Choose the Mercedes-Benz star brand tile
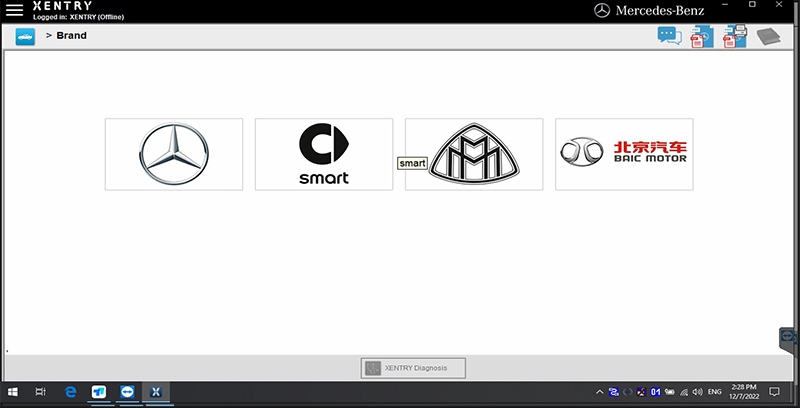 (174, 155)
